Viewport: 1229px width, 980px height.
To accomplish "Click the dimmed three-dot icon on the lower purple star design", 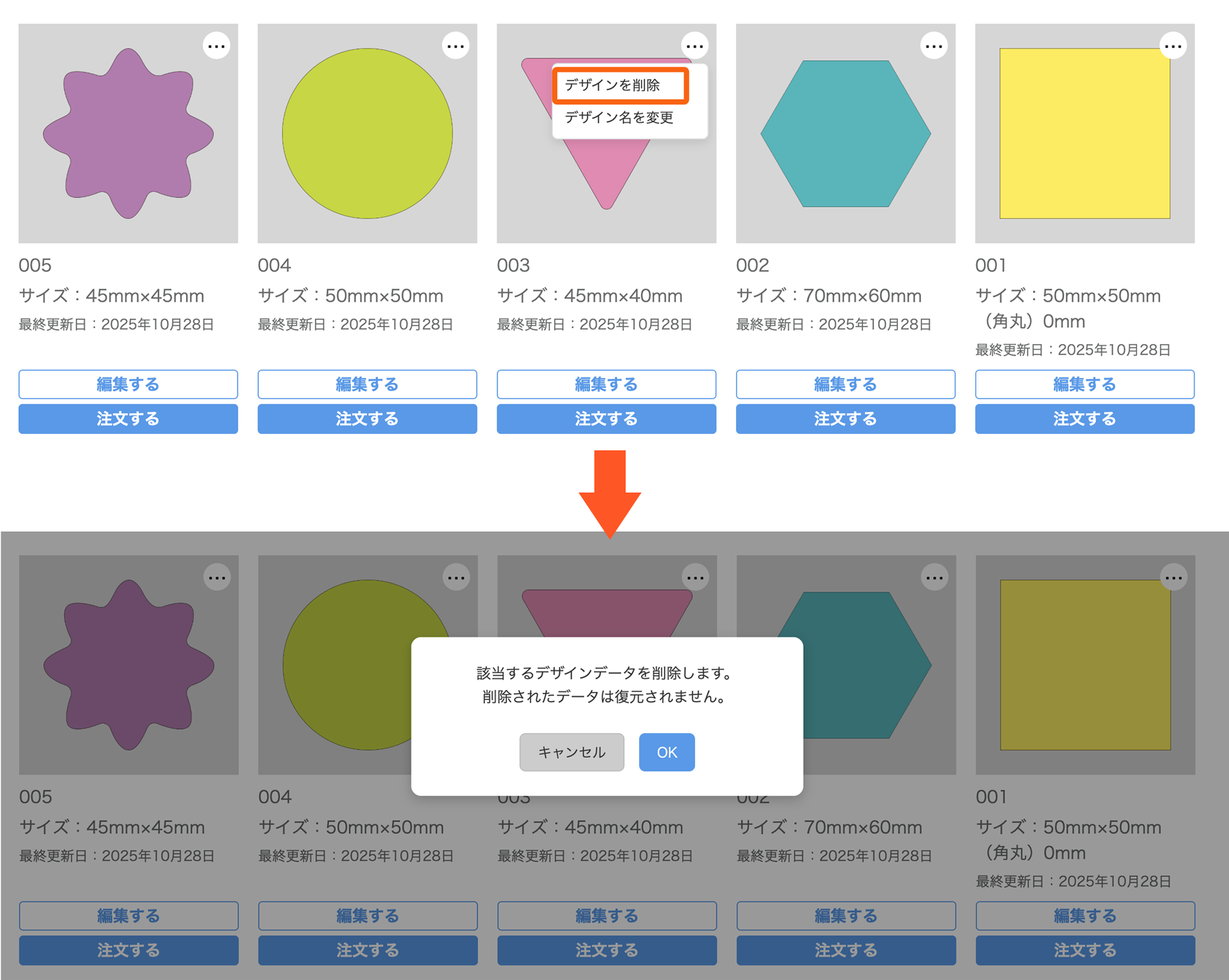I will 217,578.
